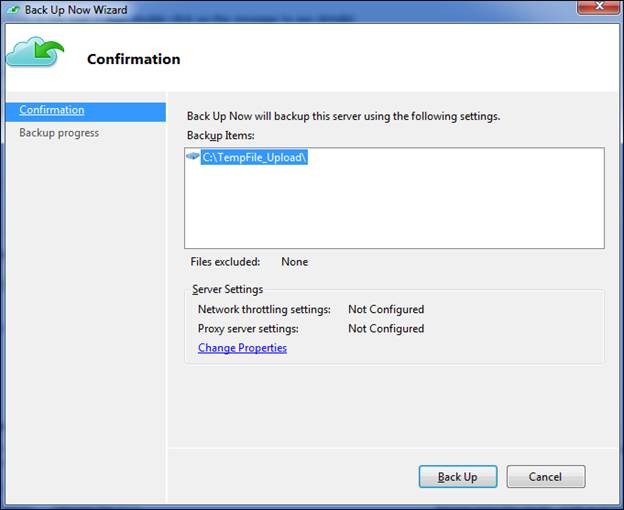Select the Confirmation step in the sidebar

pos(52,110)
